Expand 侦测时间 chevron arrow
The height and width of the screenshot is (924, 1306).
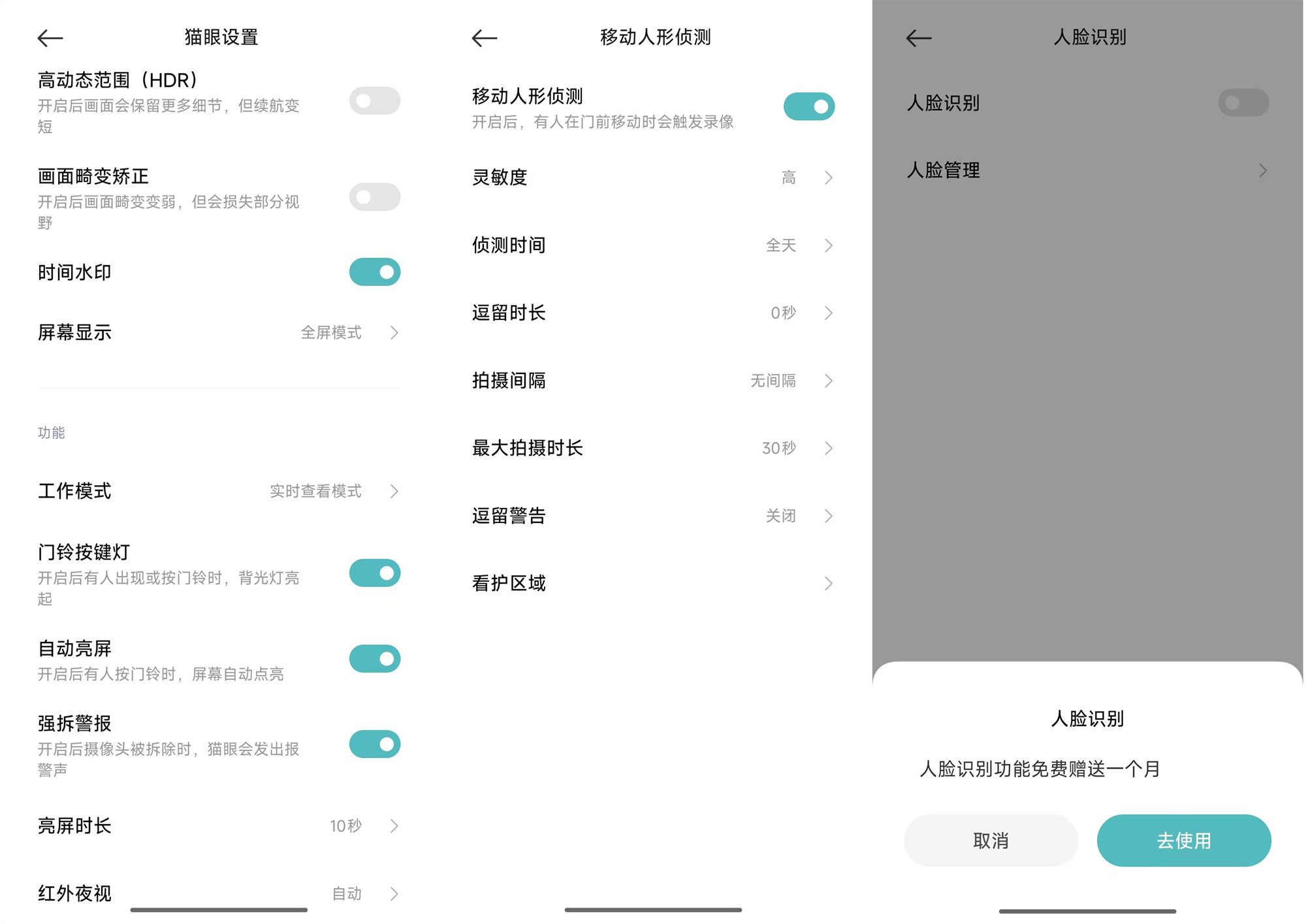point(829,246)
